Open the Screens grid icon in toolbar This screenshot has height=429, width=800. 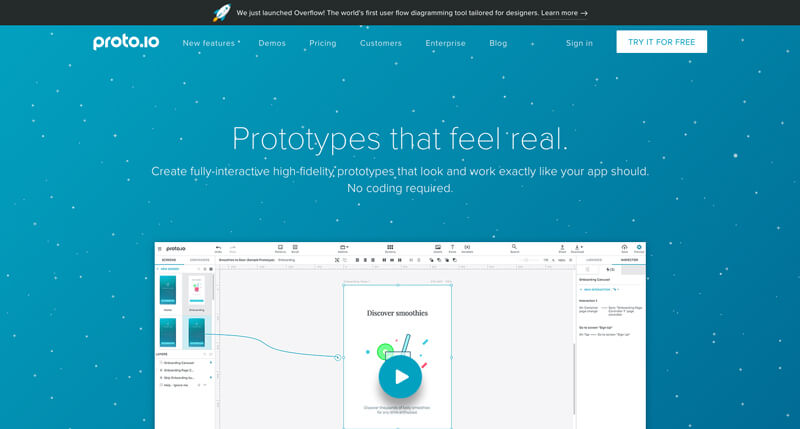390,248
